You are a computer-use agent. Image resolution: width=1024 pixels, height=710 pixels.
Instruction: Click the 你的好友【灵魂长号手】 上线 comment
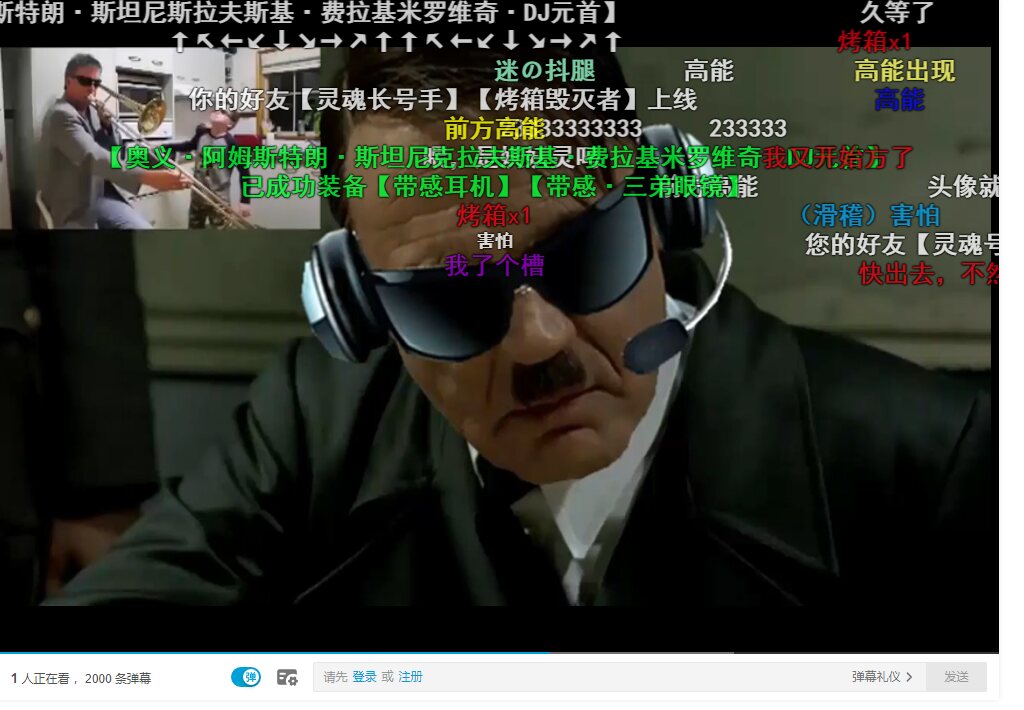[x=442, y=100]
